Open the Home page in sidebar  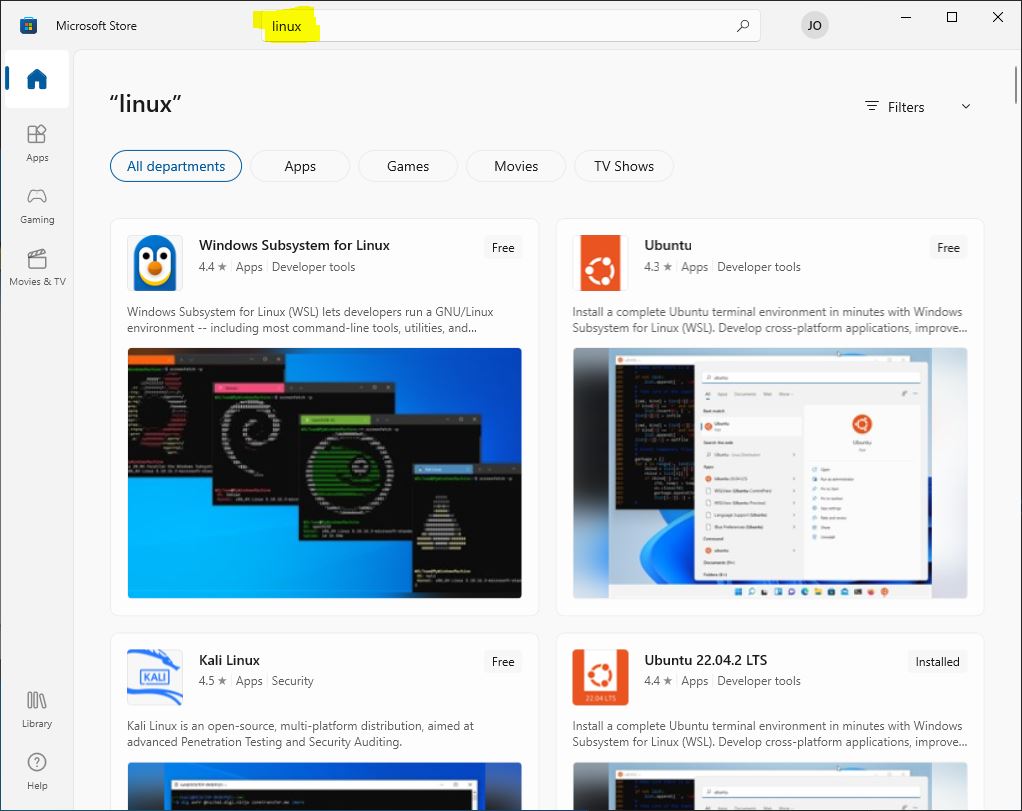36,79
